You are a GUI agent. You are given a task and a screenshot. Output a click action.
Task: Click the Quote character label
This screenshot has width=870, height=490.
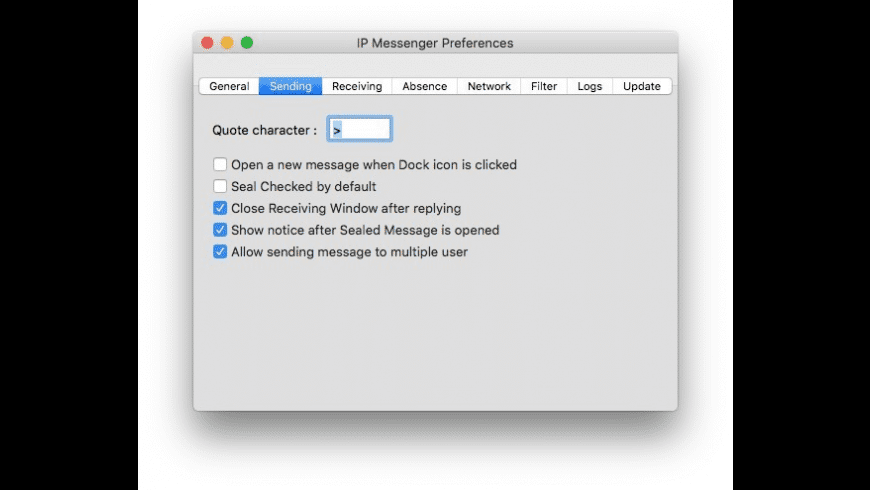click(264, 130)
